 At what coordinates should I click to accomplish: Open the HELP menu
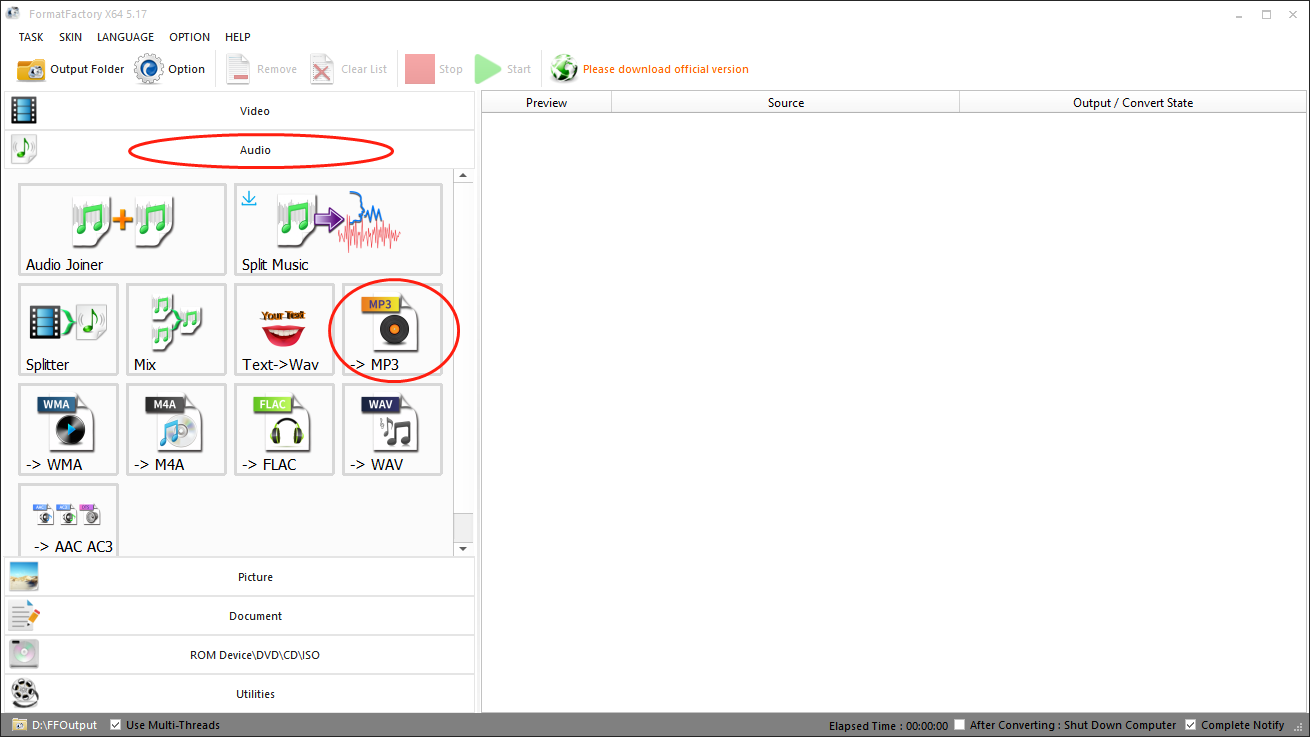[238, 37]
